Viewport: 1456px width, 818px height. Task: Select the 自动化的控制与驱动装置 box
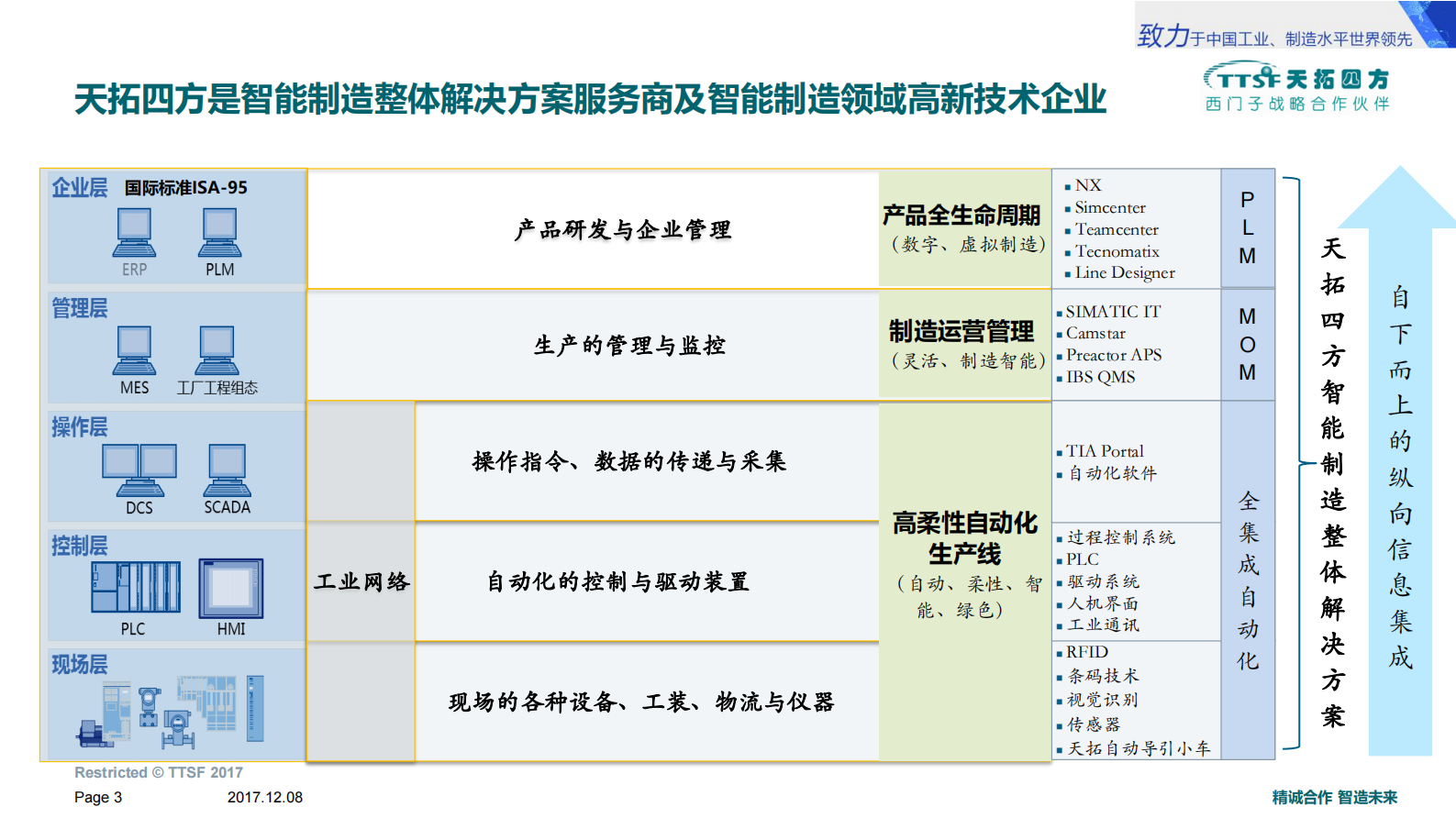(x=647, y=581)
